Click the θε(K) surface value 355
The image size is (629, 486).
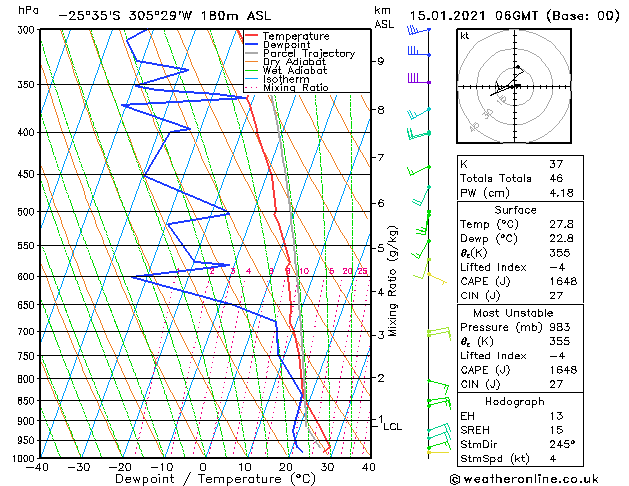(x=560, y=253)
